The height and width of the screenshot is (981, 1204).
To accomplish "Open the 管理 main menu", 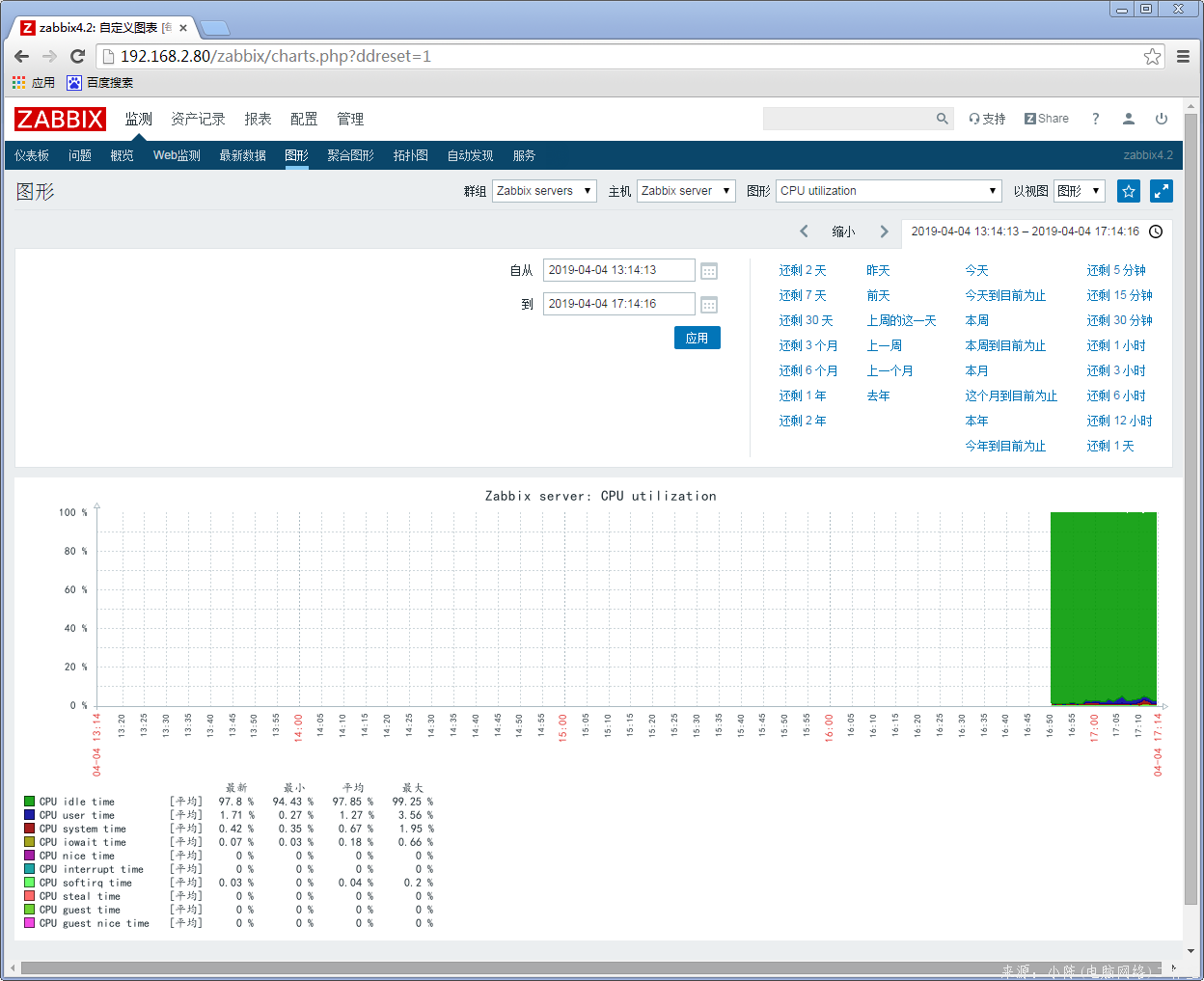I will [x=350, y=119].
